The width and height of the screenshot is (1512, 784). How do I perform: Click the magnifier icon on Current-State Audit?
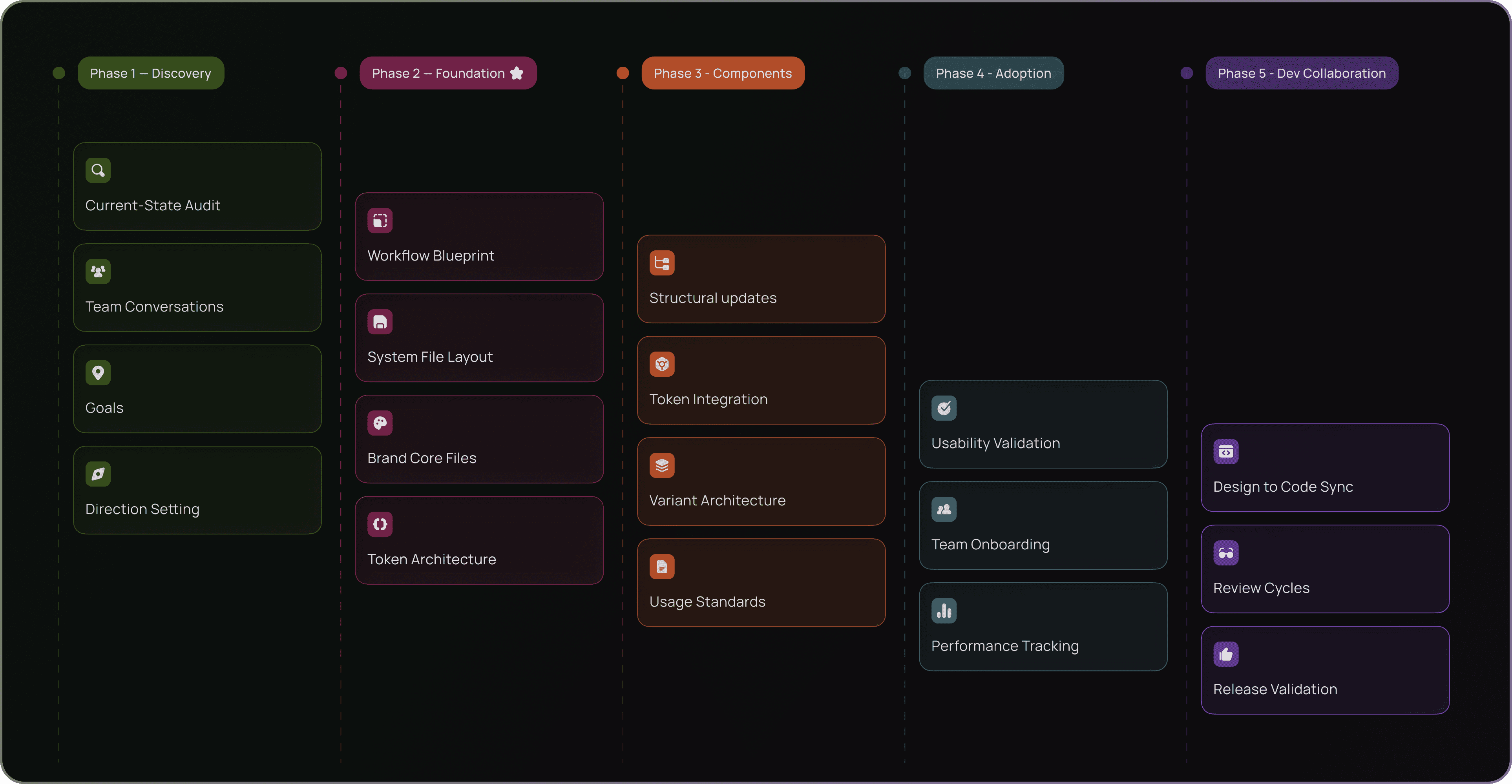point(98,170)
